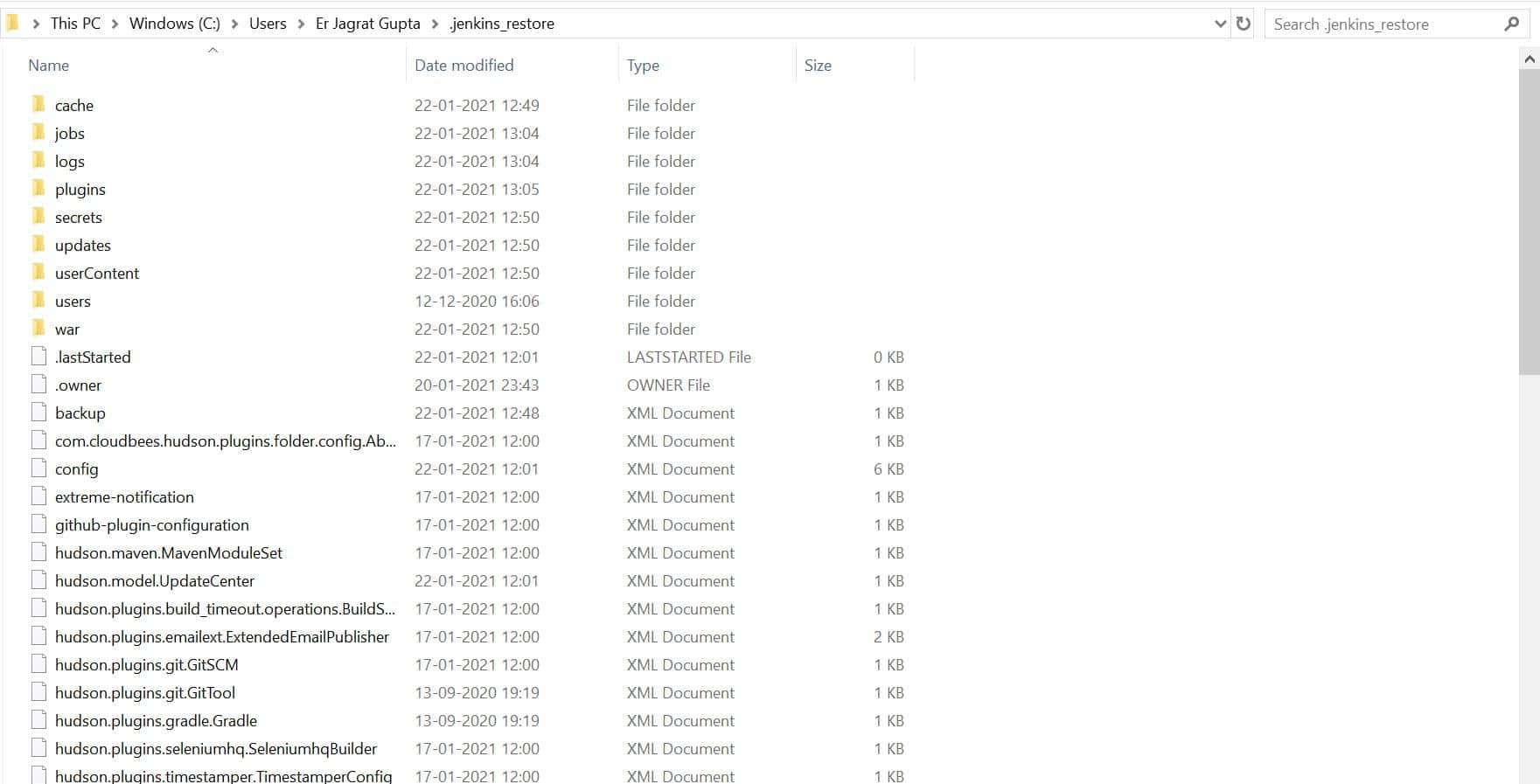This screenshot has width=1540, height=784.
Task: Sort by Name column header
Action: (x=48, y=66)
